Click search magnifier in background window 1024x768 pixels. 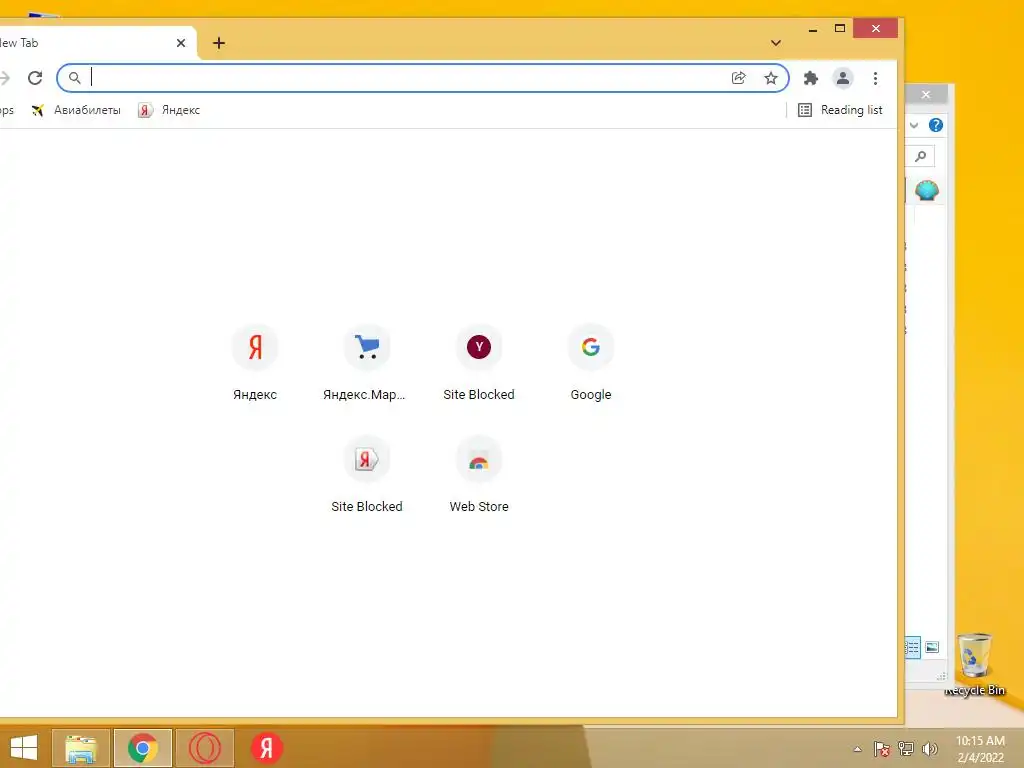click(921, 156)
